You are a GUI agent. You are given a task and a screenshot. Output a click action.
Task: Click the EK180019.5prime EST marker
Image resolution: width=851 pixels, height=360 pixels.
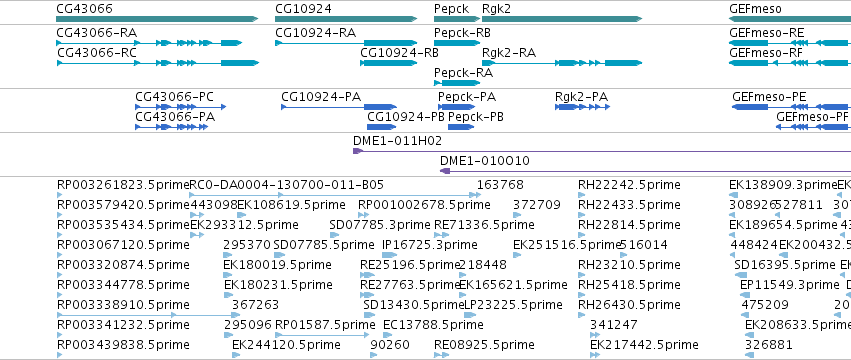pyautogui.click(x=228, y=275)
